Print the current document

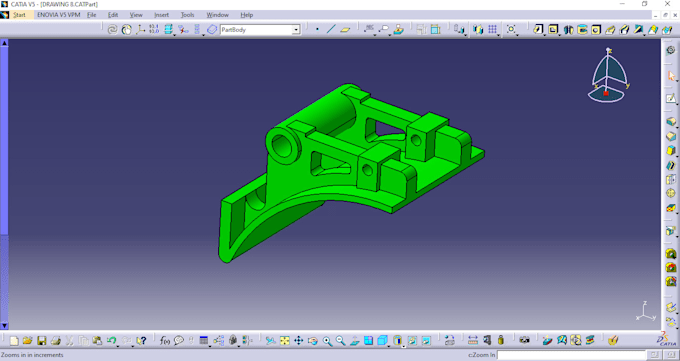click(56, 341)
